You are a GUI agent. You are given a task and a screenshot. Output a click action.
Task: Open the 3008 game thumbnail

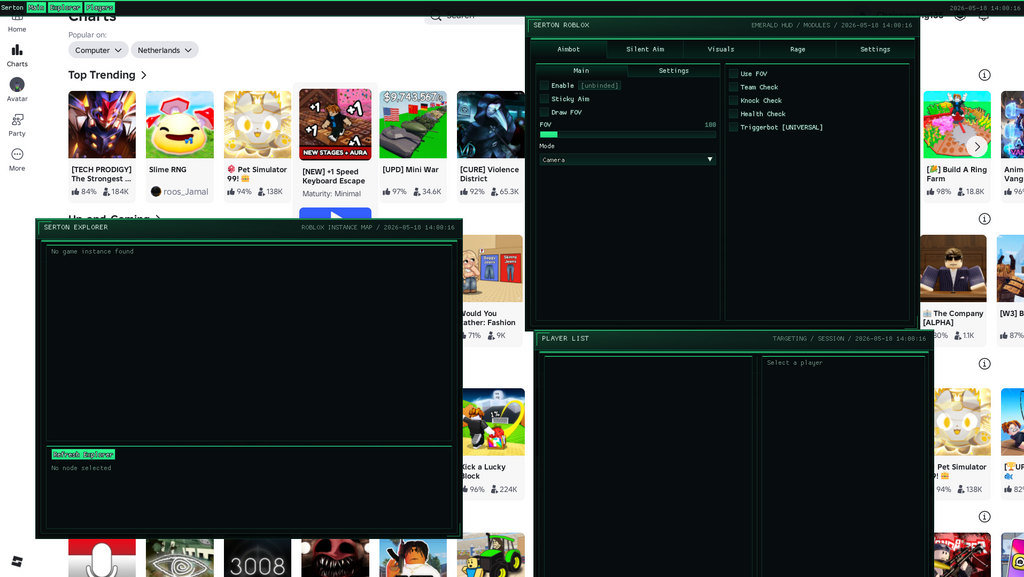pos(257,558)
